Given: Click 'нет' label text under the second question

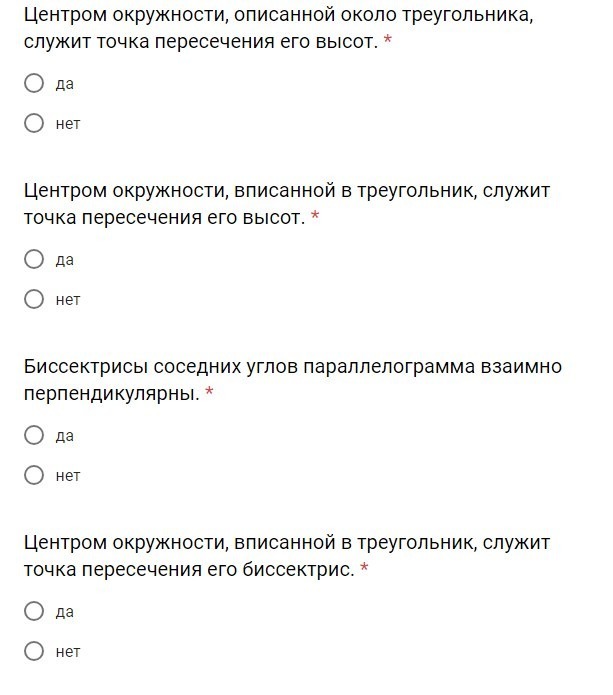Looking at the screenshot, I should (x=68, y=301).
